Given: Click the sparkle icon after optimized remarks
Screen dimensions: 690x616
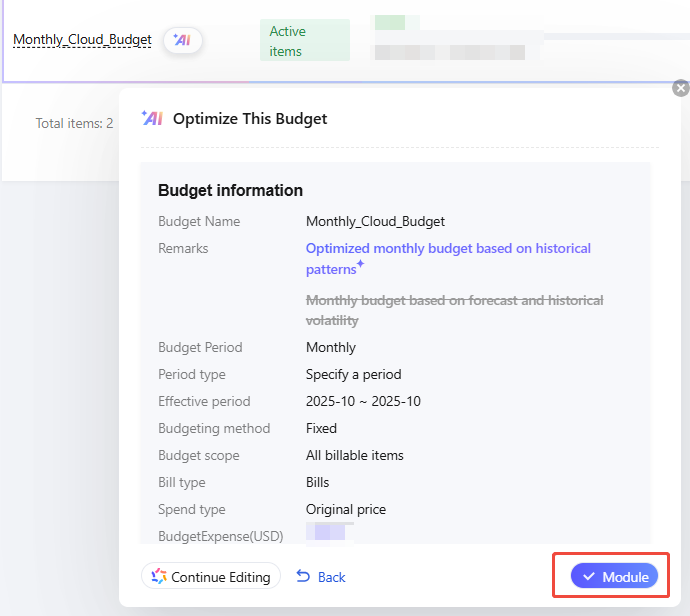Looking at the screenshot, I should click(x=360, y=265).
